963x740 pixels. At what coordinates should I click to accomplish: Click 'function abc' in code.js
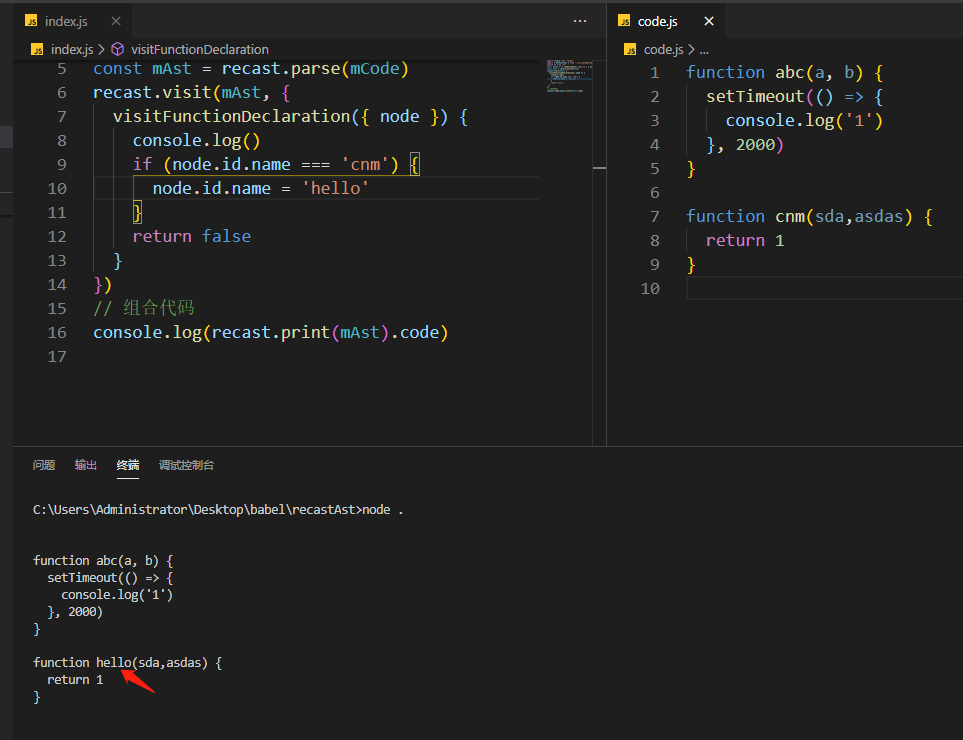(x=745, y=72)
